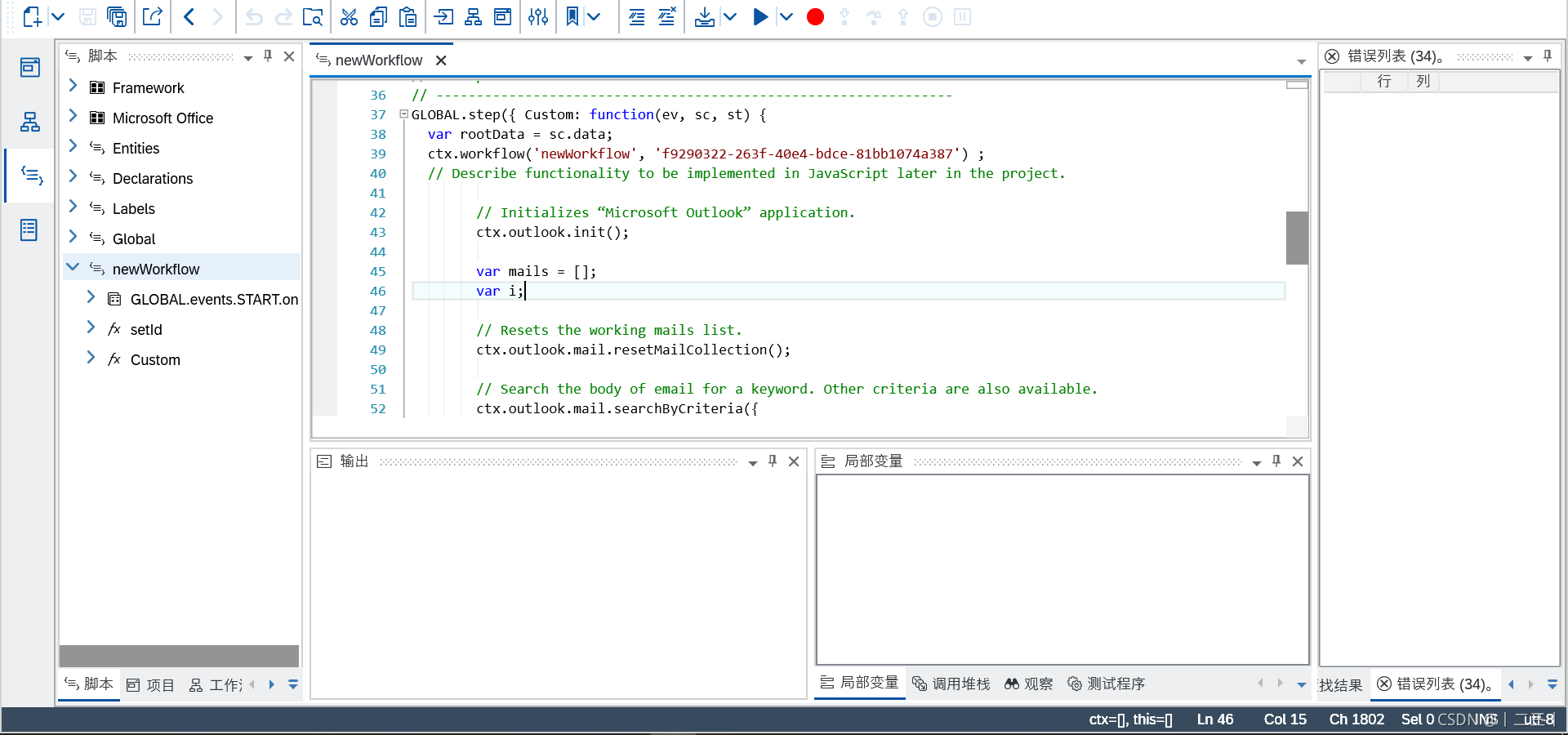Click the application window toolbar icon

pyautogui.click(x=502, y=16)
